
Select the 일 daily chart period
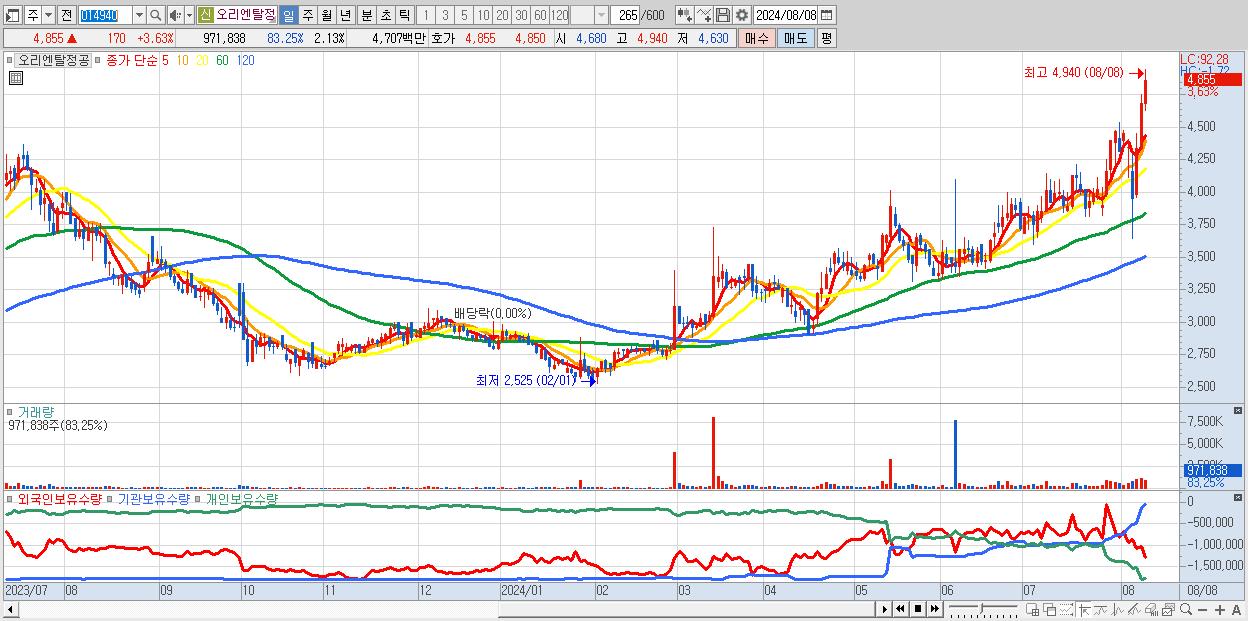click(x=288, y=15)
